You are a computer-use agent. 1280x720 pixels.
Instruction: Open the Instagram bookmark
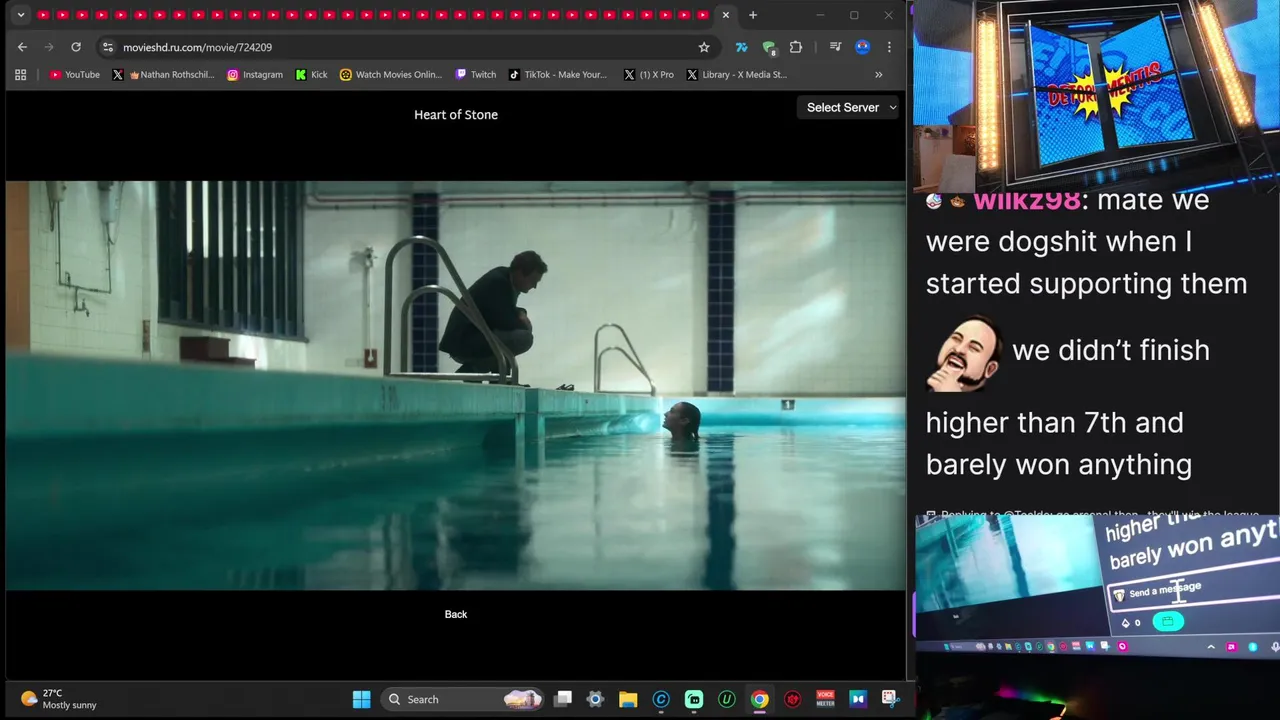(x=254, y=74)
